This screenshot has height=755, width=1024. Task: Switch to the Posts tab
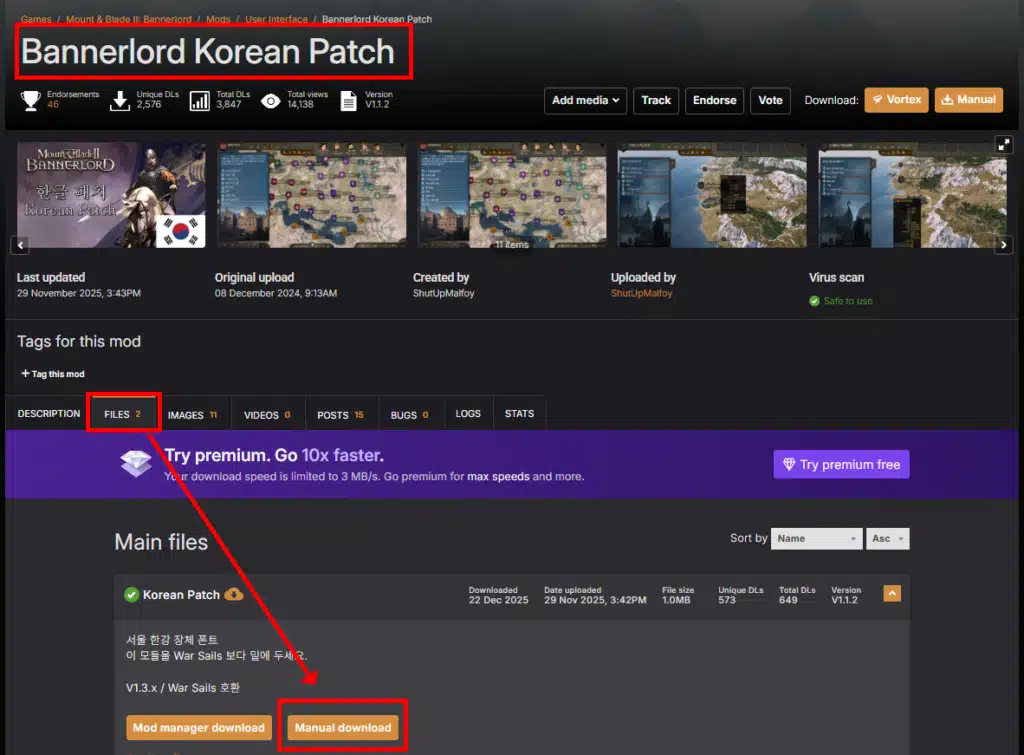pos(340,415)
